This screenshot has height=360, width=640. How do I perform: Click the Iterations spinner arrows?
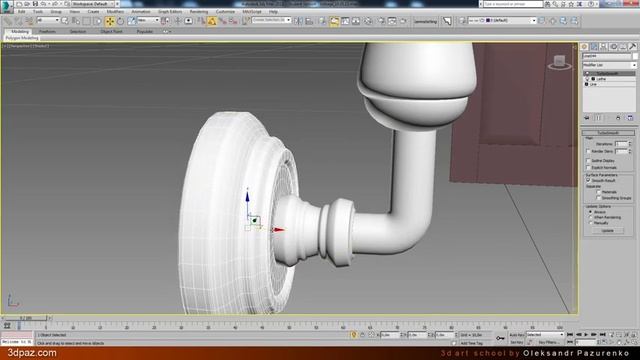630,144
